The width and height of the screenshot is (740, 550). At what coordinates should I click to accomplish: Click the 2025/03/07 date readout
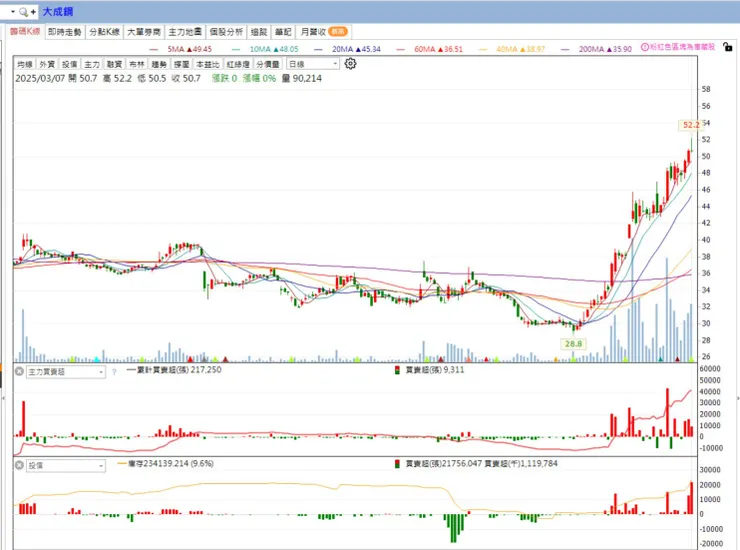pyautogui.click(x=40, y=78)
